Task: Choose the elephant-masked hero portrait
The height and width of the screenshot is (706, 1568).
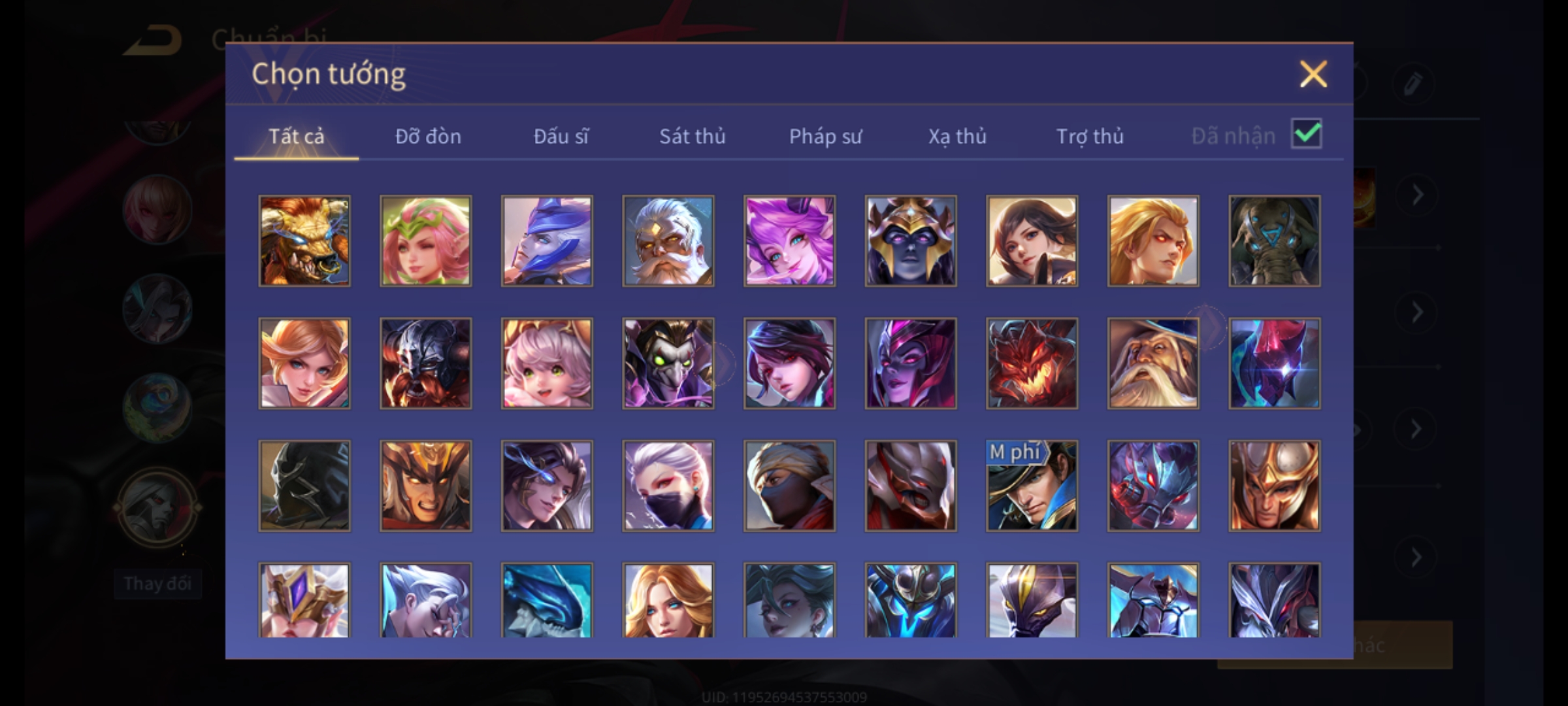Action: [x=1274, y=241]
